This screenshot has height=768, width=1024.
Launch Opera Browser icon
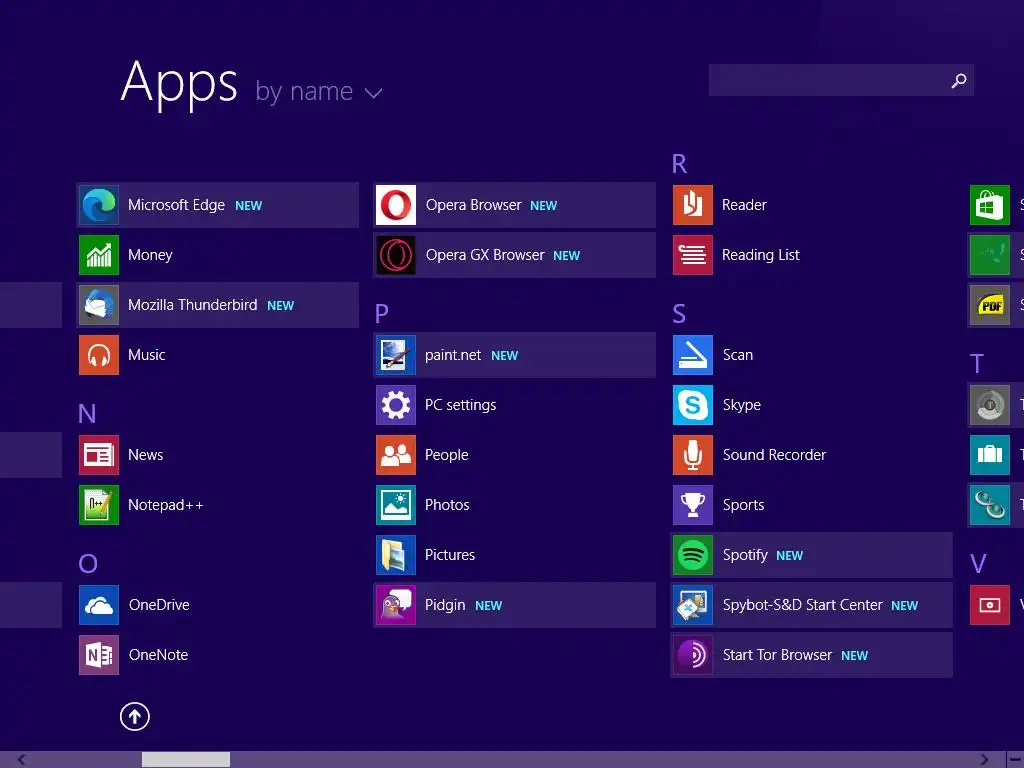[396, 205]
